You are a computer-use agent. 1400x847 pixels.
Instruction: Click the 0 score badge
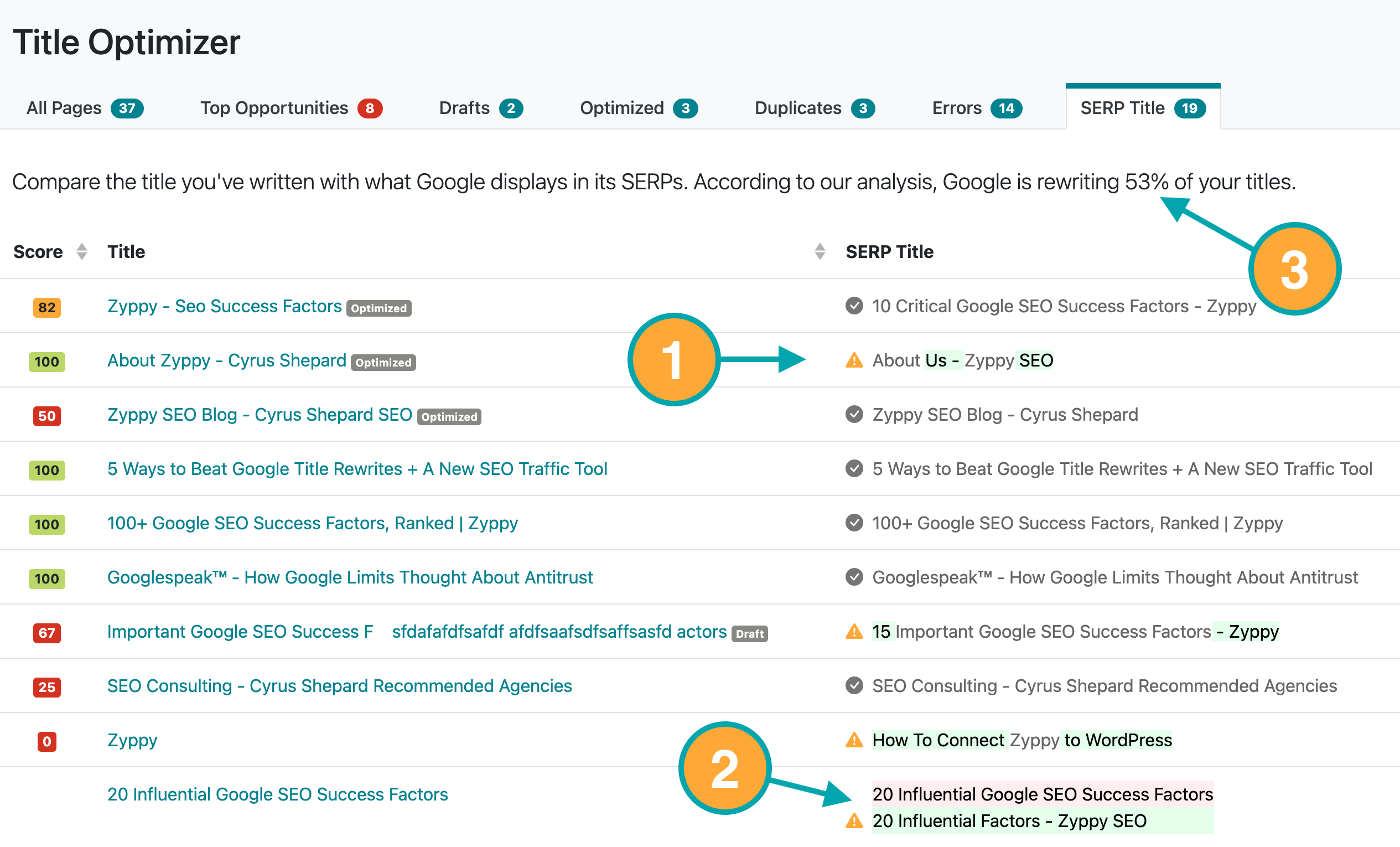tap(46, 742)
